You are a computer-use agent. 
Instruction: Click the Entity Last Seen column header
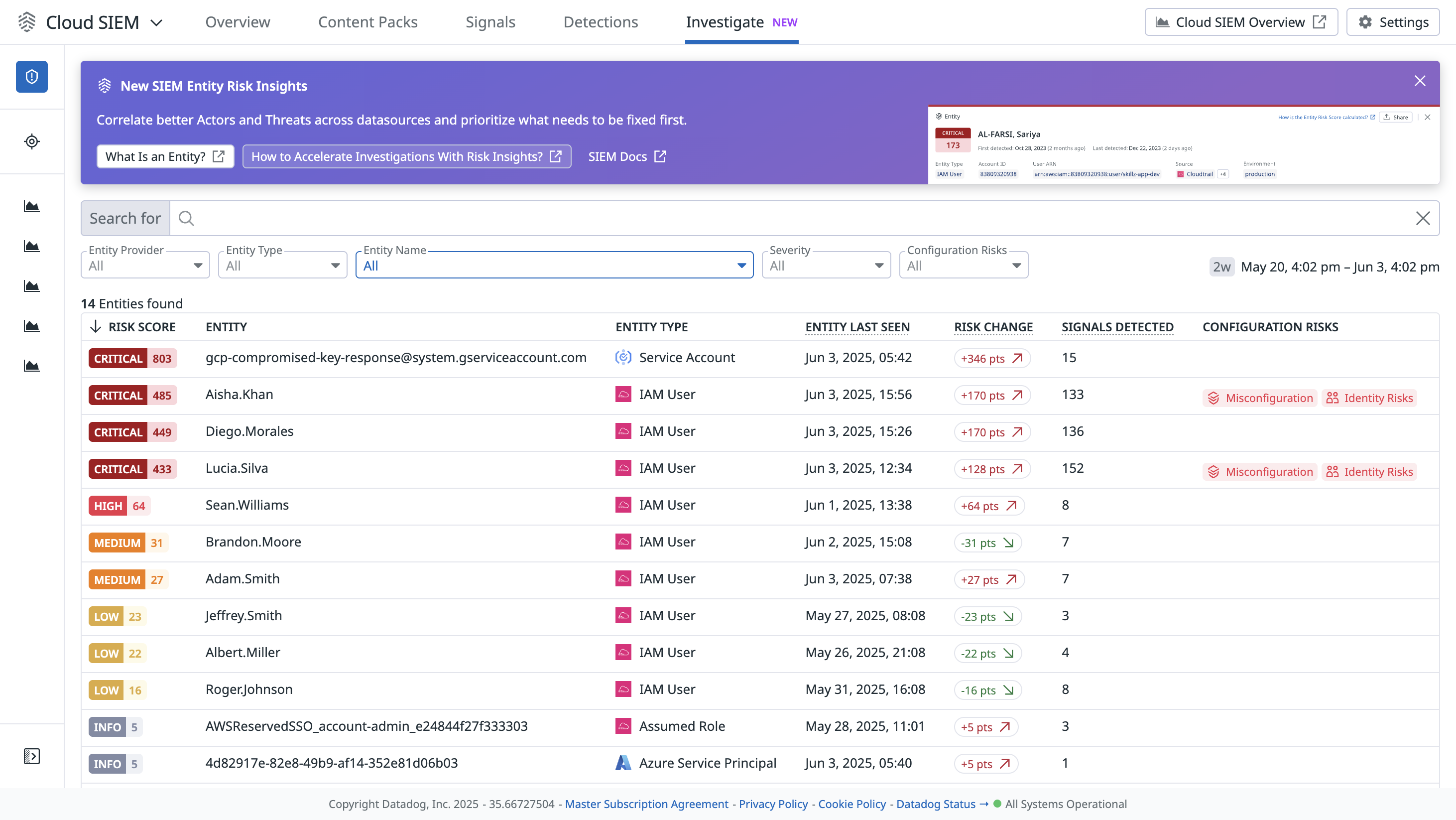857,327
